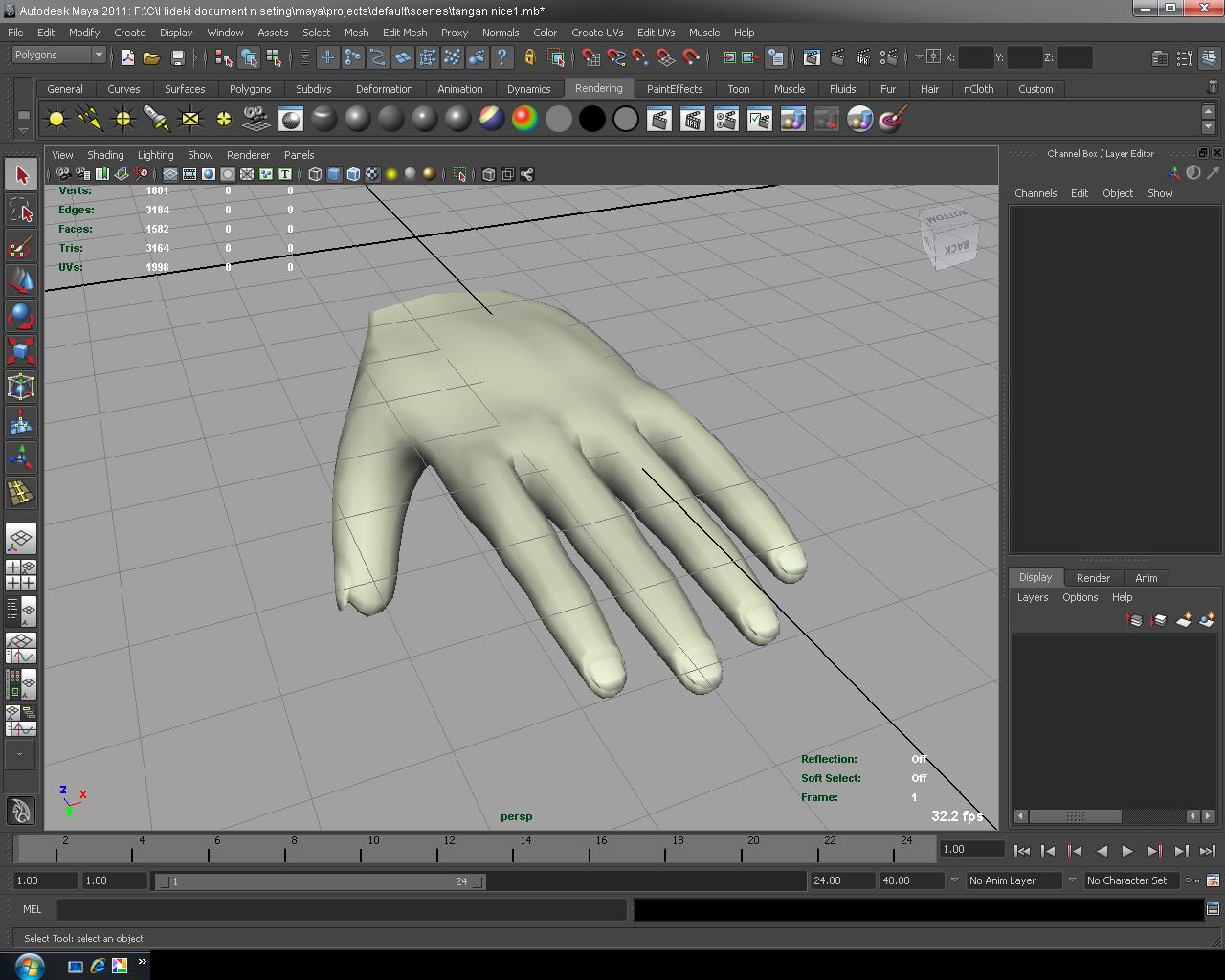The image size is (1225, 980).
Task: Expand the No Character Set selector
Action: pos(1132,880)
